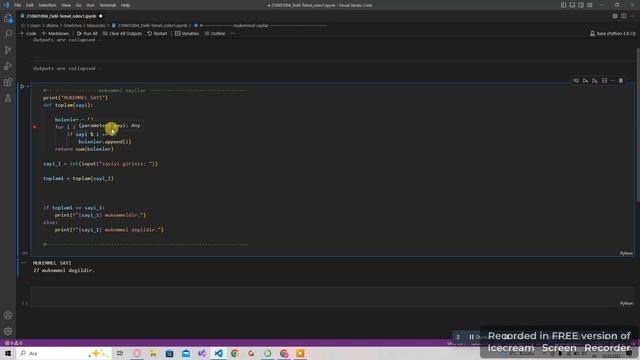Execute cell and below in the cell toolbar
The image size is (640, 360).
point(595,81)
